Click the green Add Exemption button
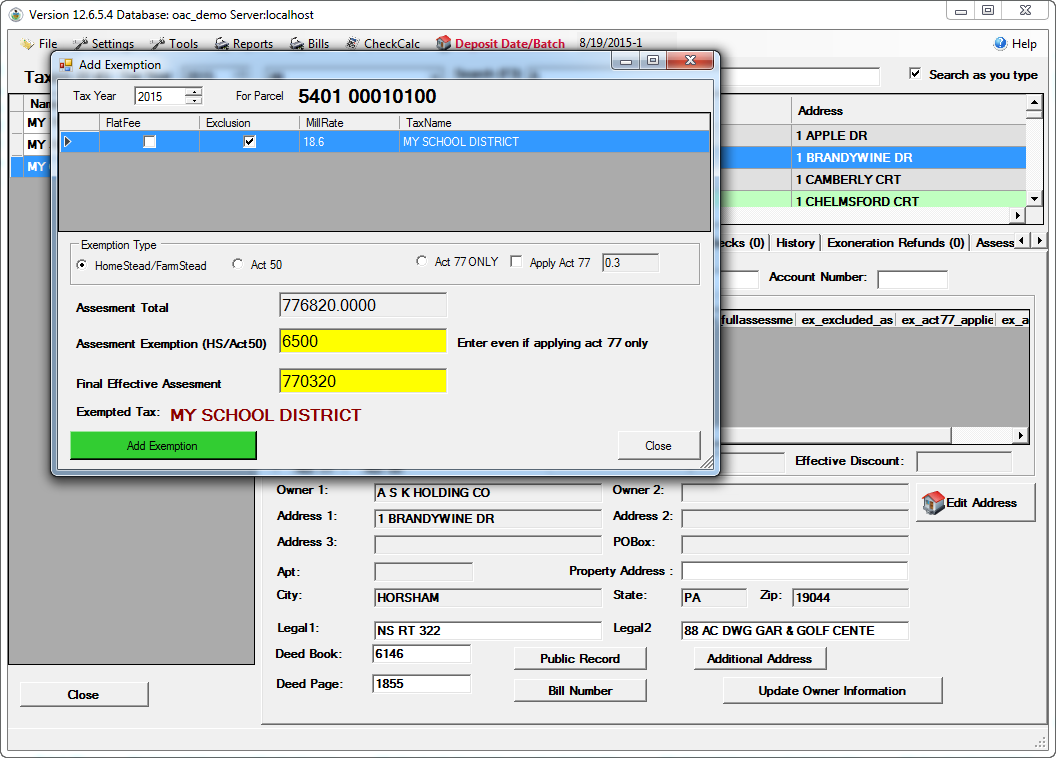Image resolution: width=1056 pixels, height=758 pixels. point(163,446)
